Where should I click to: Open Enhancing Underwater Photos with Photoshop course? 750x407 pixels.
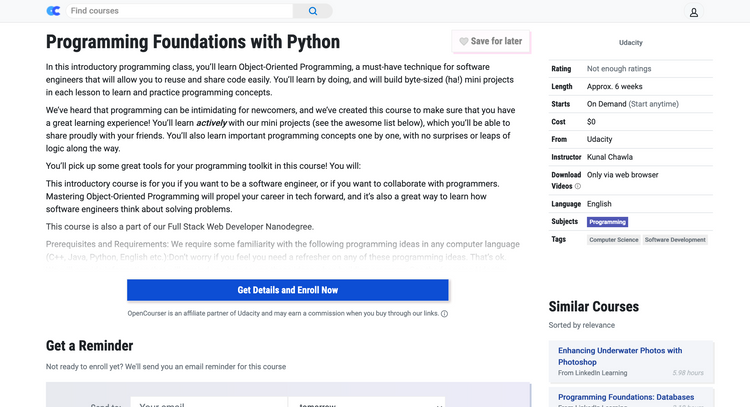(620, 356)
